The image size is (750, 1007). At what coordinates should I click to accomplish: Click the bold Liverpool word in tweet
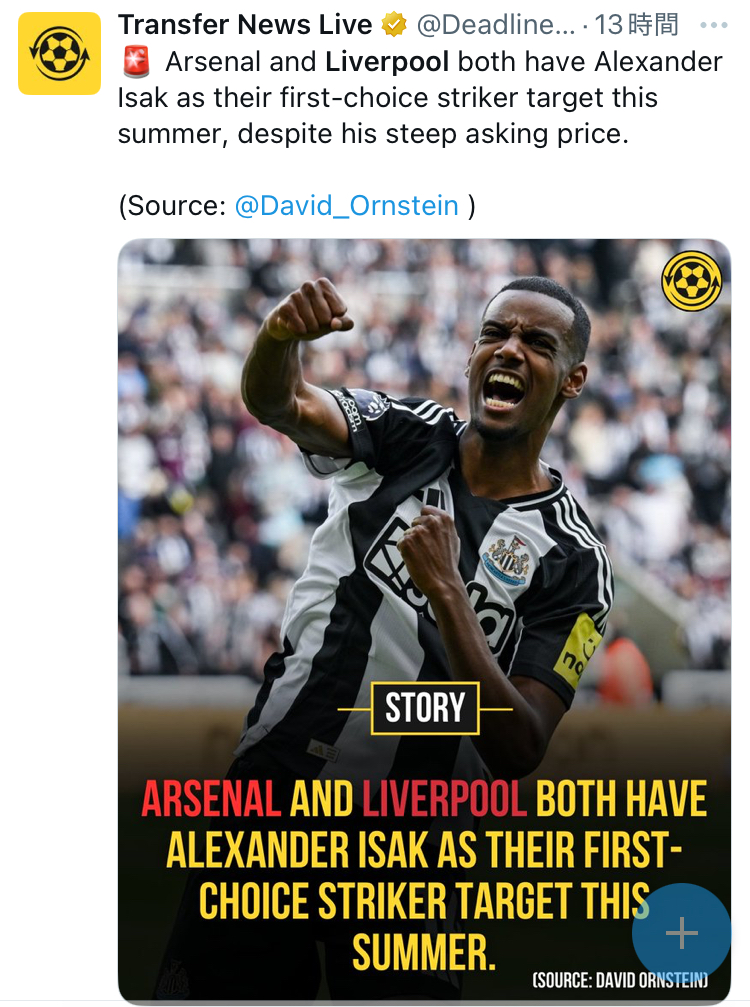point(387,62)
